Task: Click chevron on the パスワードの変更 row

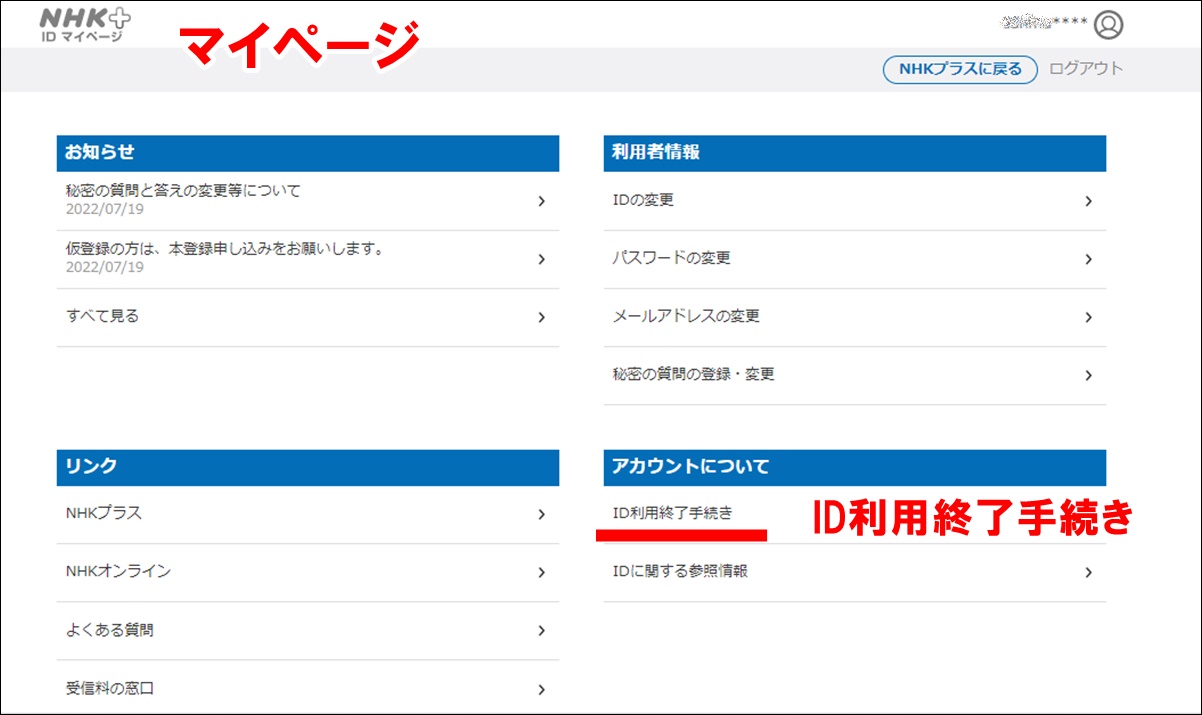Action: pos(1088,259)
